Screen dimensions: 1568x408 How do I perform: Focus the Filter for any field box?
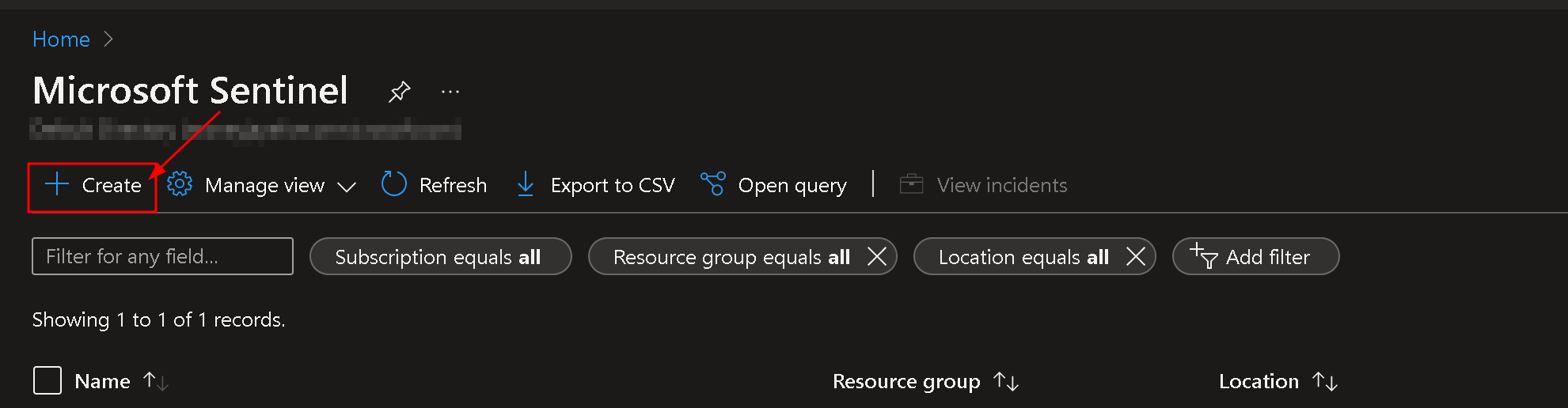[162, 256]
